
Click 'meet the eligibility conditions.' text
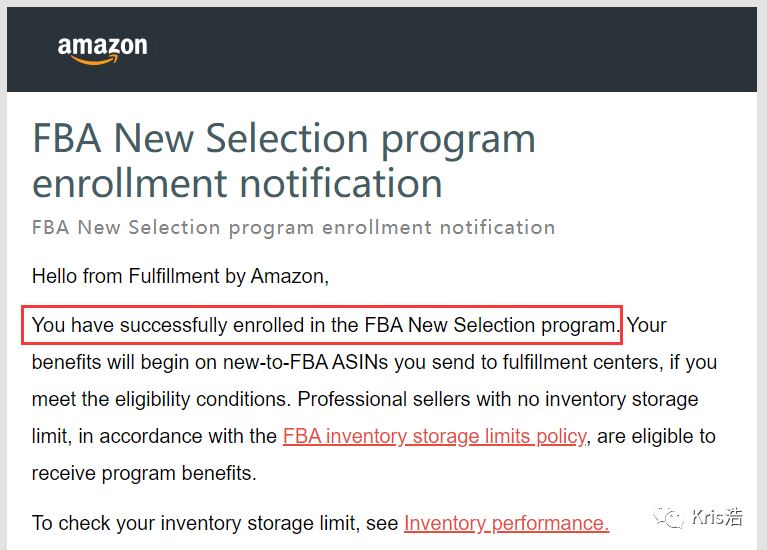click(161, 399)
